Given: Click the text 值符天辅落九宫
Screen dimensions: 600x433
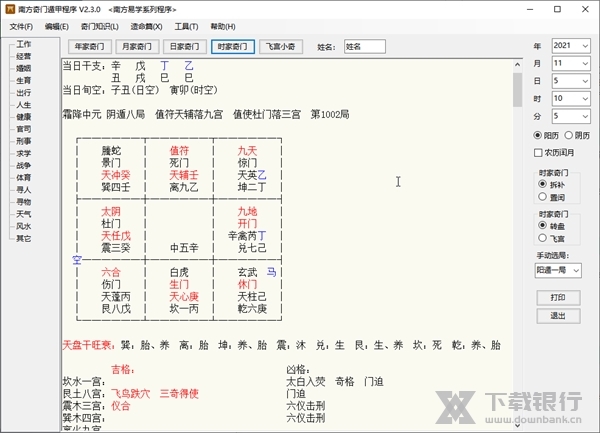Looking at the screenshot, I should (x=189, y=114).
